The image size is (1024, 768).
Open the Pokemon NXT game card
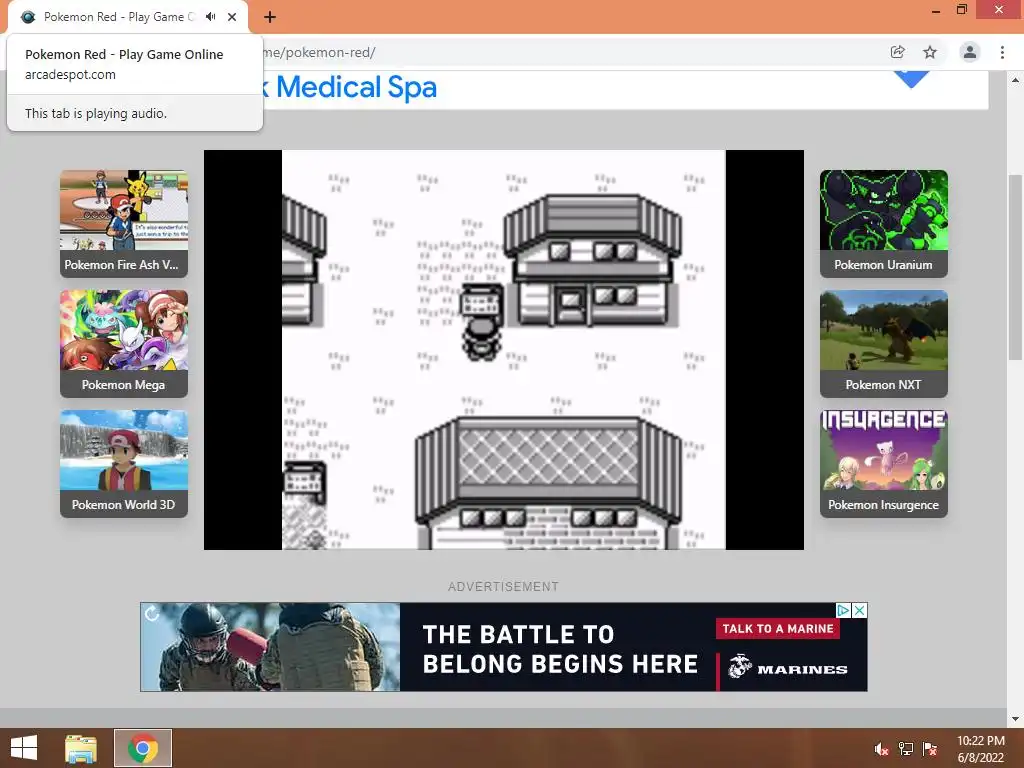(x=884, y=344)
